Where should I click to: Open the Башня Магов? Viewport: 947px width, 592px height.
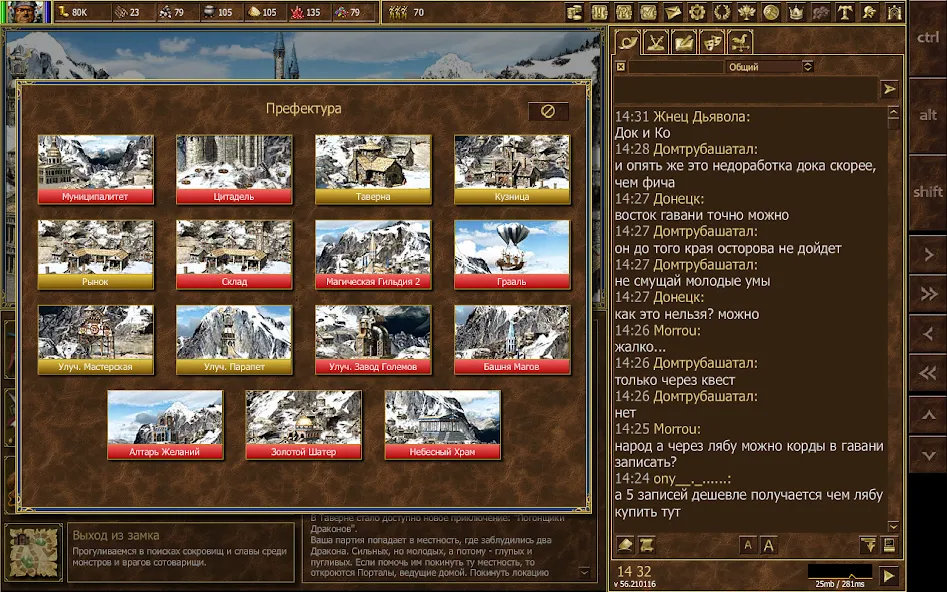click(x=511, y=340)
